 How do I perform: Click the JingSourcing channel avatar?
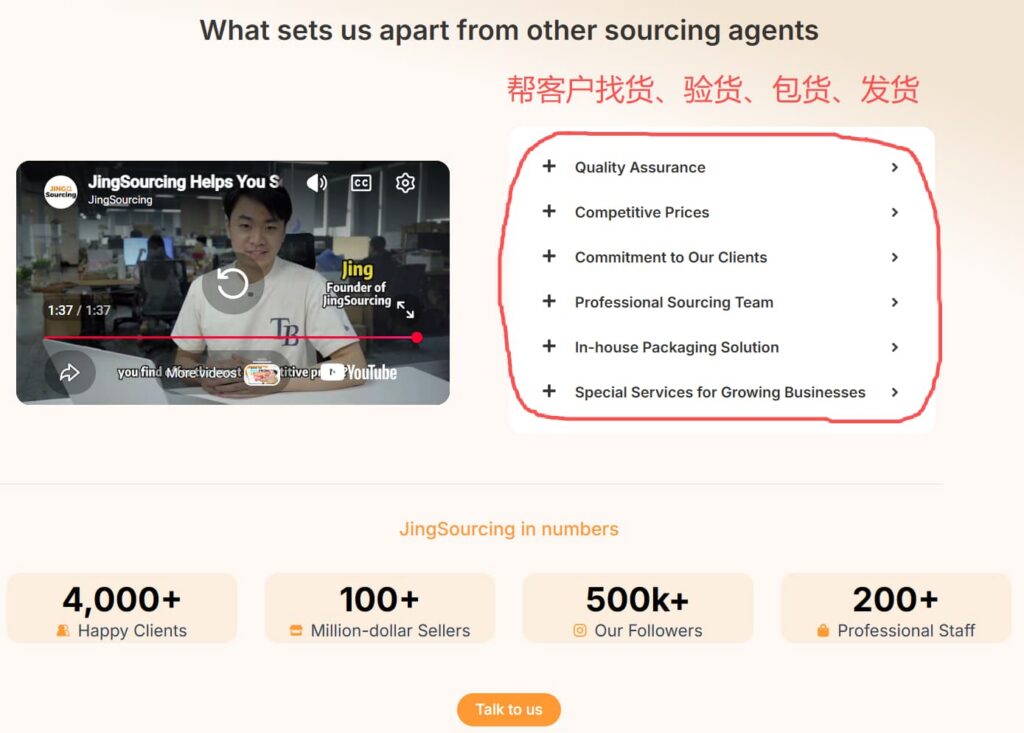coord(61,192)
